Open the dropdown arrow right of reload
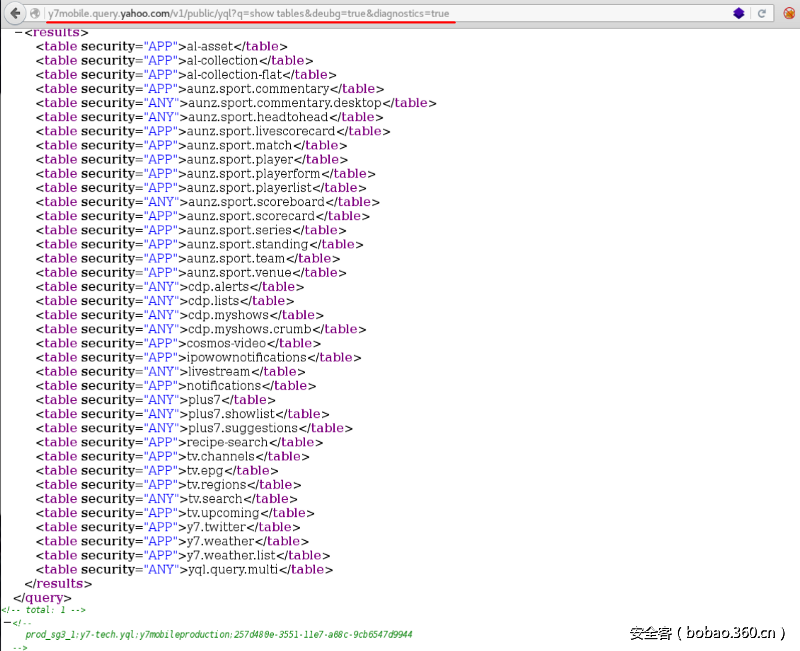 (786, 13)
